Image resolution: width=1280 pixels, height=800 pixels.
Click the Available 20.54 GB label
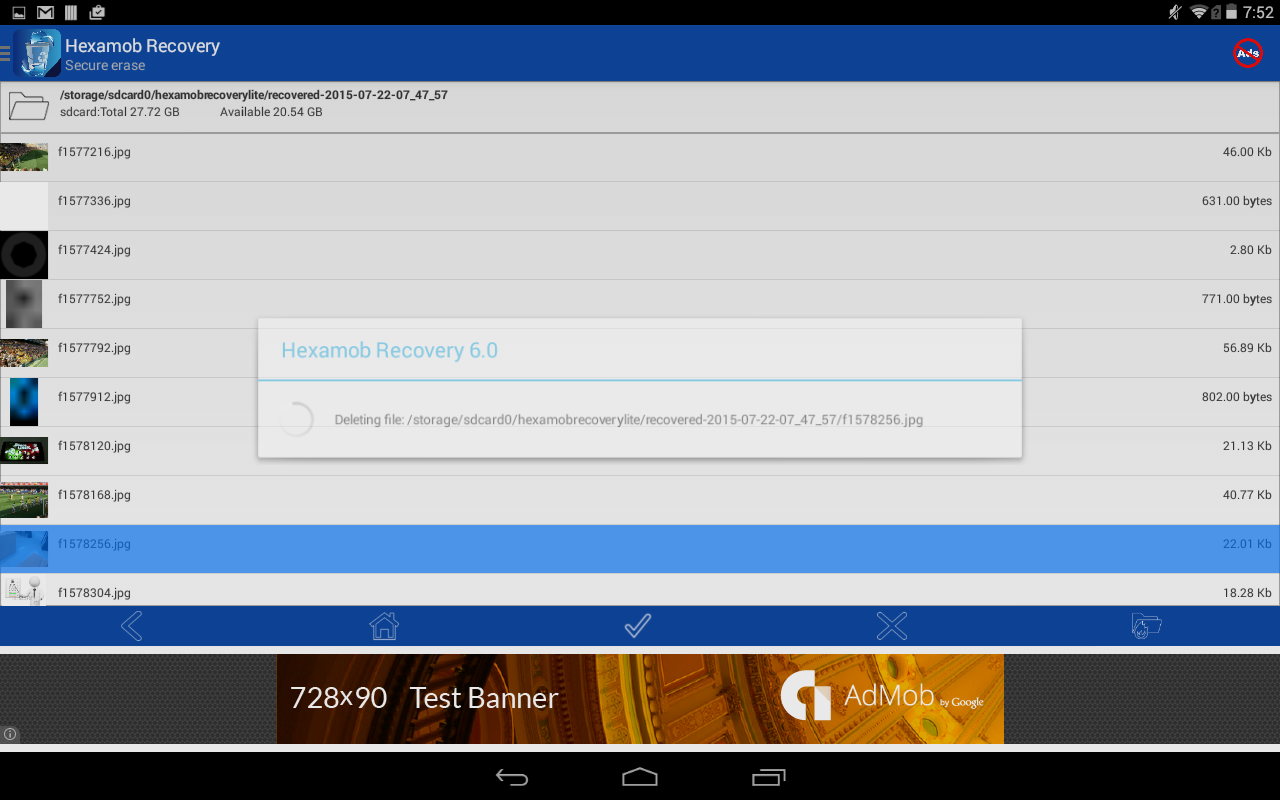(x=271, y=112)
